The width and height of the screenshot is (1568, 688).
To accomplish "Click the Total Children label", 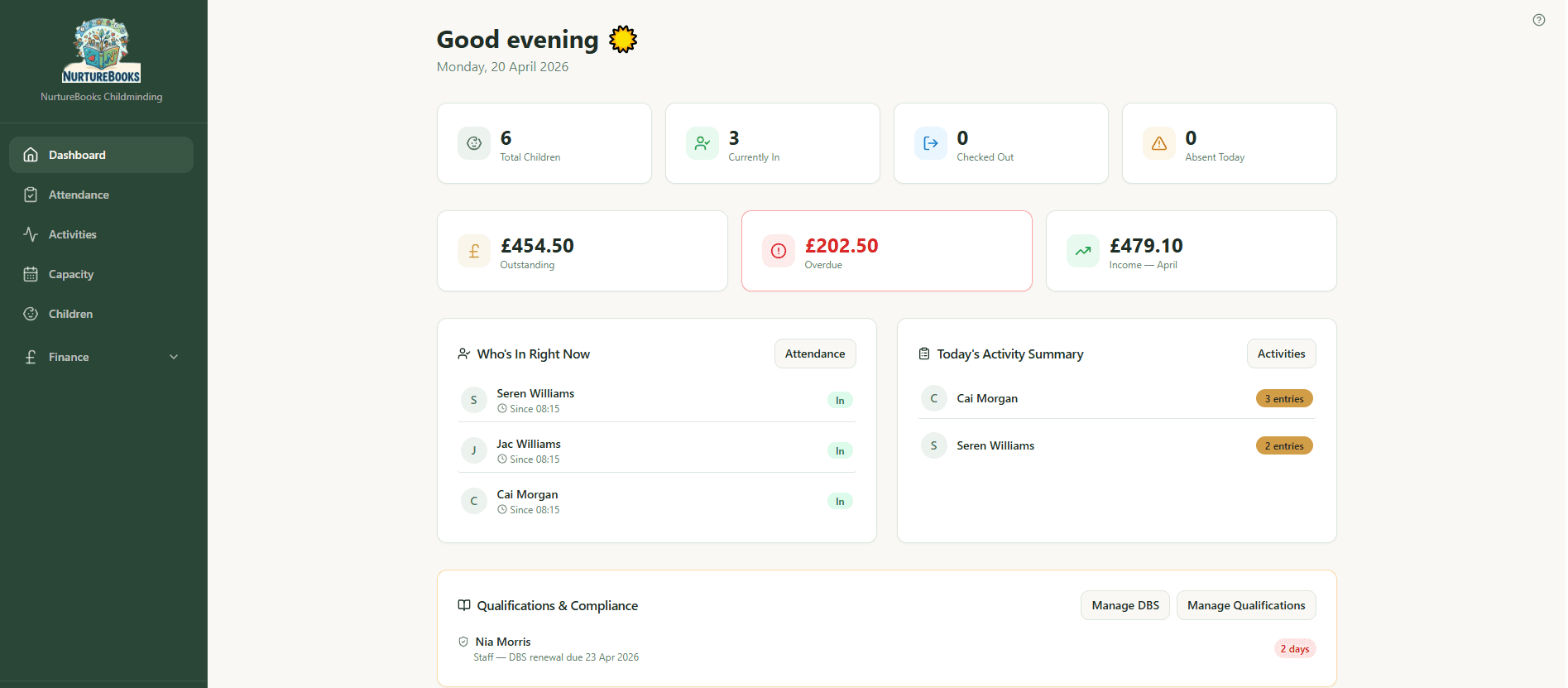I will point(530,157).
